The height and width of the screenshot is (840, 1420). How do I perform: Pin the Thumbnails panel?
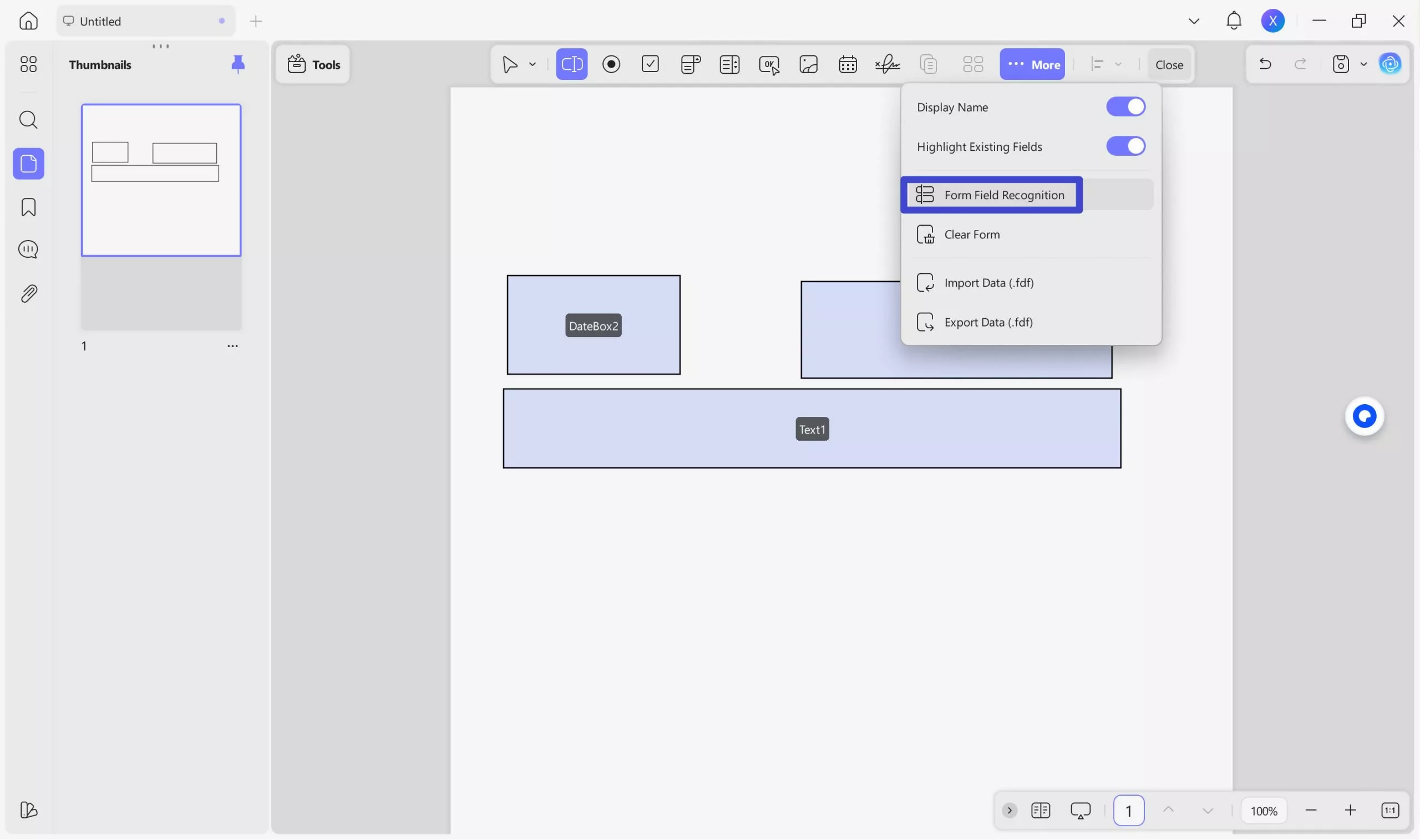[x=238, y=64]
